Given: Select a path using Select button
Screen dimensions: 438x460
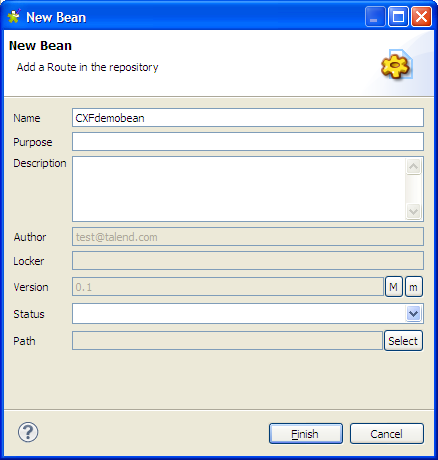Looking at the screenshot, I should tap(403, 341).
